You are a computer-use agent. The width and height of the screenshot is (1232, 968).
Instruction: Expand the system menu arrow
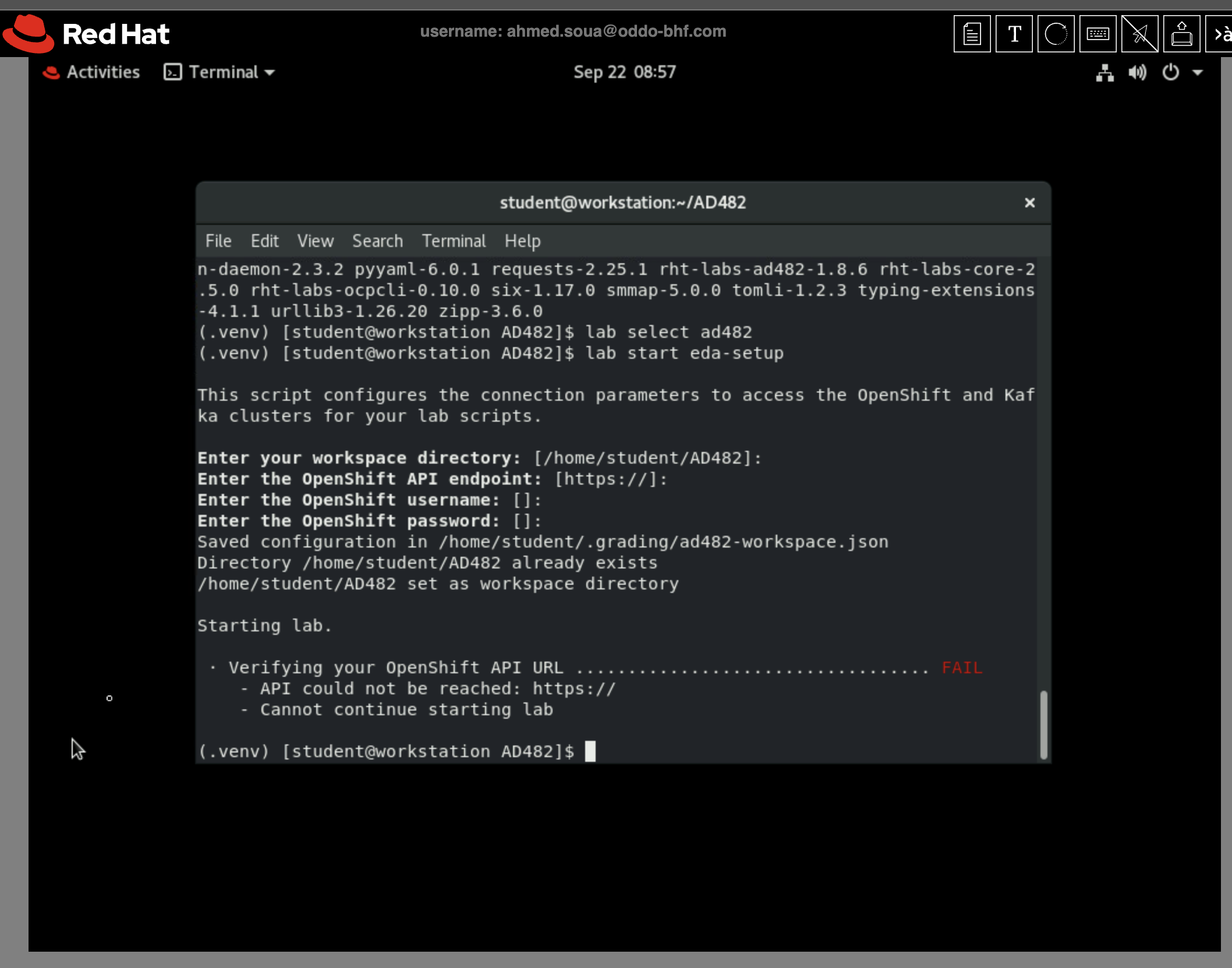click(x=1198, y=73)
